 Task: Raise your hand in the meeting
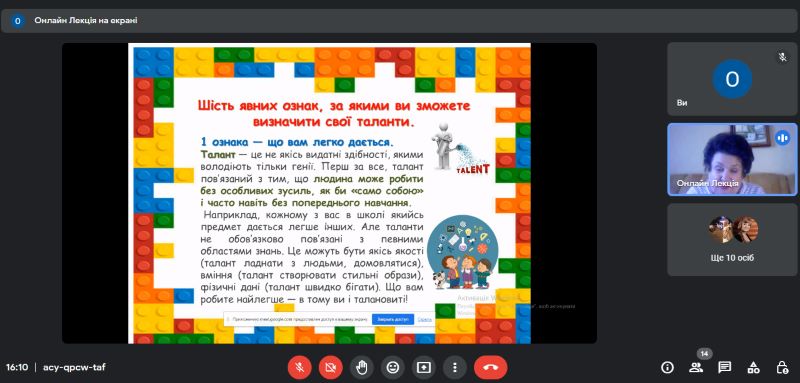point(362,367)
